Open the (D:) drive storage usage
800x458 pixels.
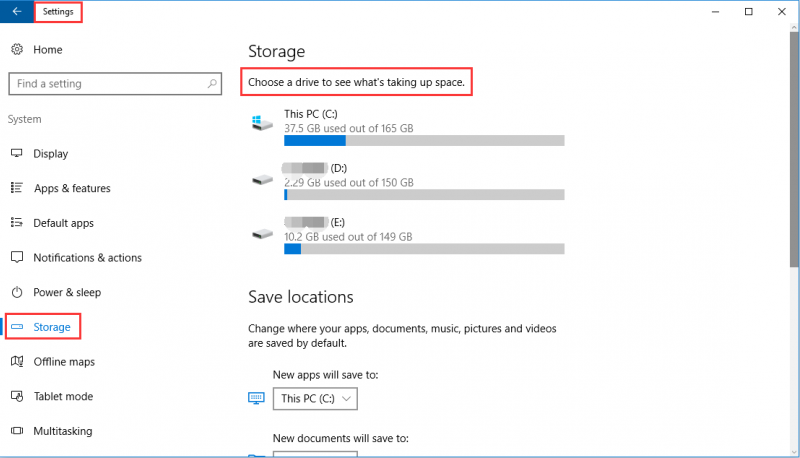click(x=408, y=181)
